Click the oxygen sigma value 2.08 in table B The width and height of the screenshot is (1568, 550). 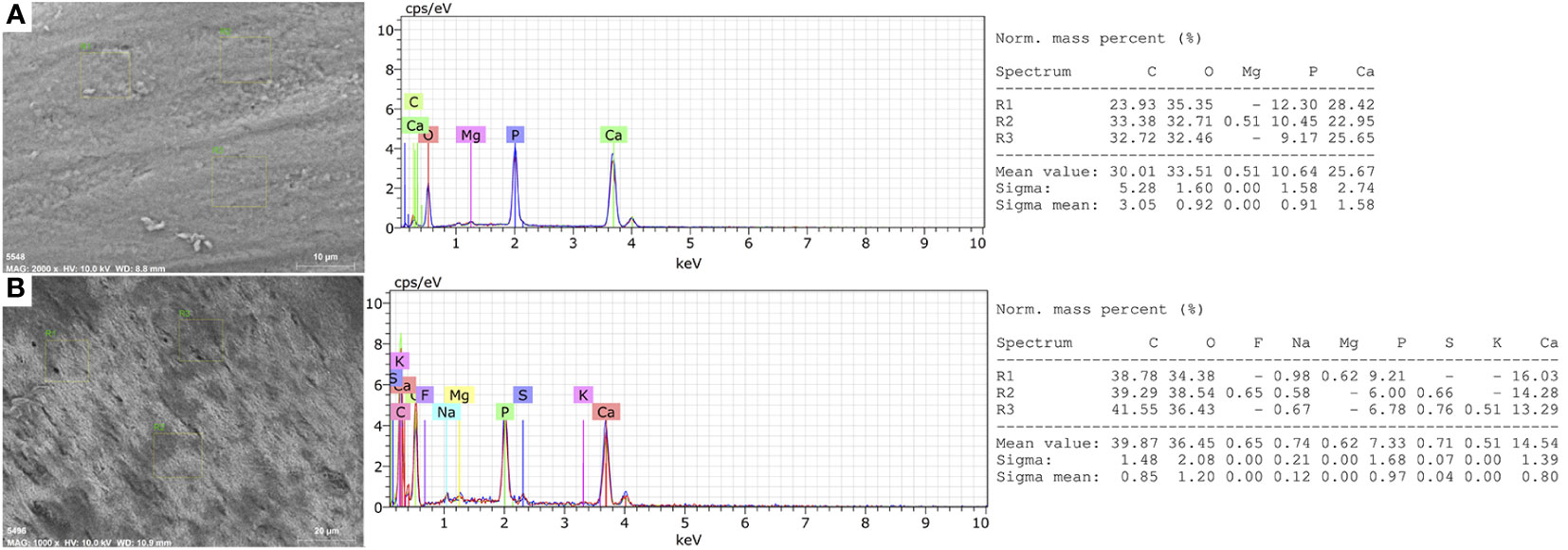[1196, 460]
